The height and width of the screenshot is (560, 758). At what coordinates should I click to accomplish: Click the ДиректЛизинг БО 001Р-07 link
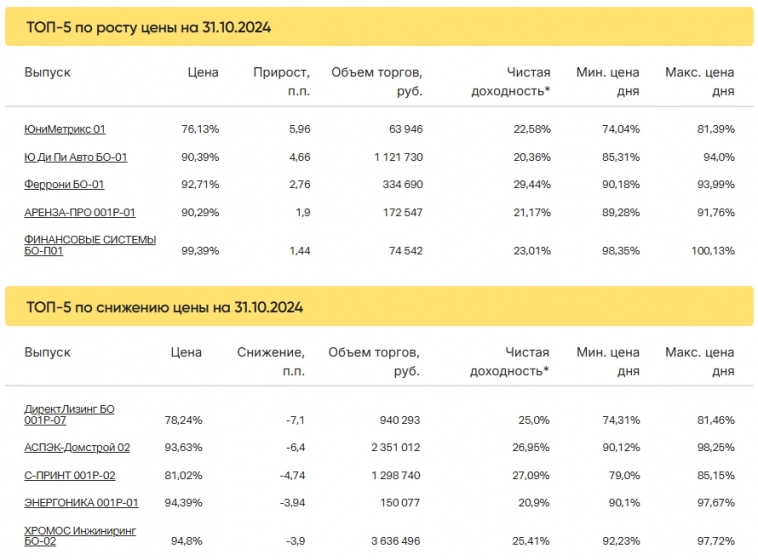69,415
